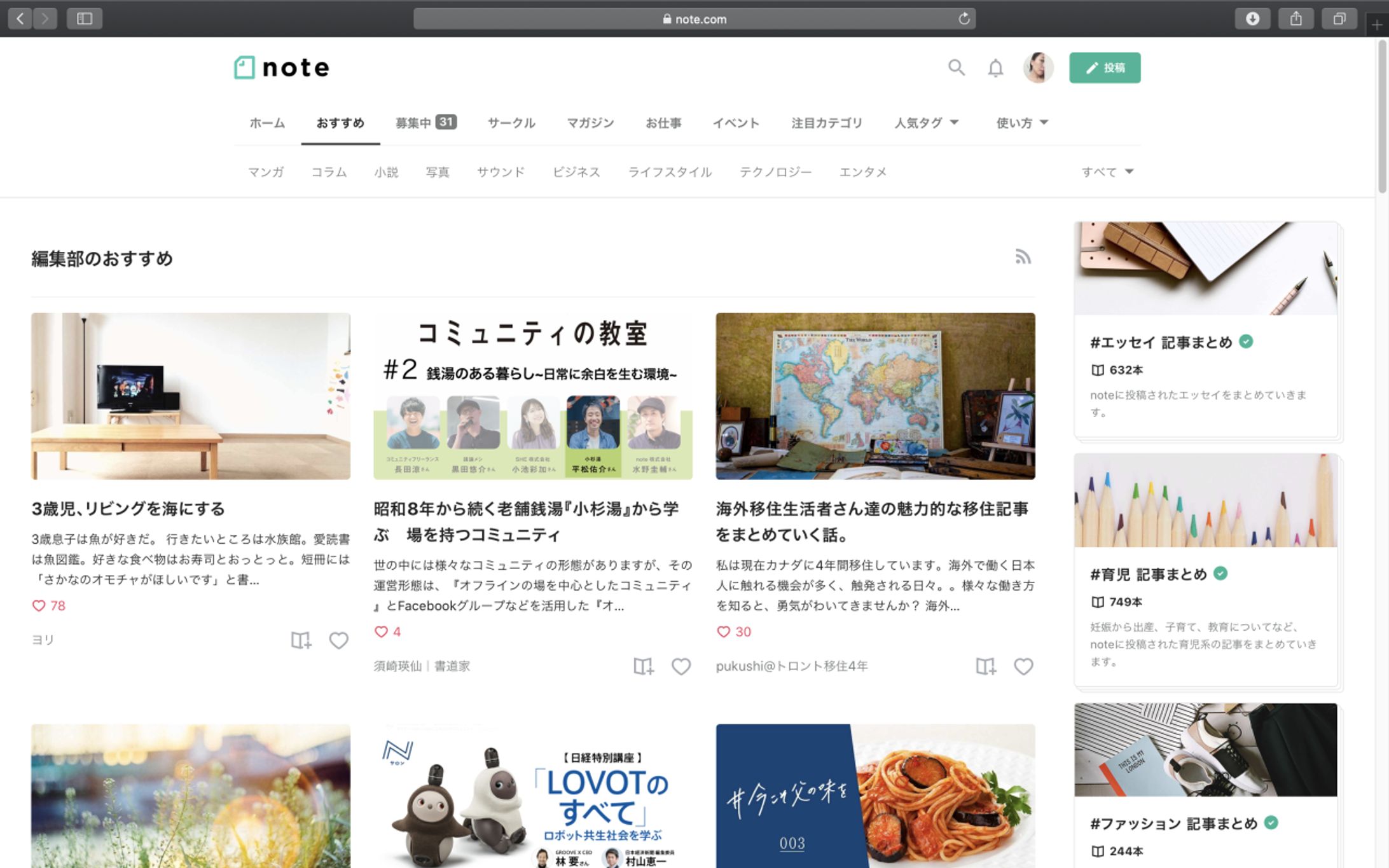The image size is (1389, 868).
Task: Click the note.com address bar
Action: pyautogui.click(x=694, y=19)
